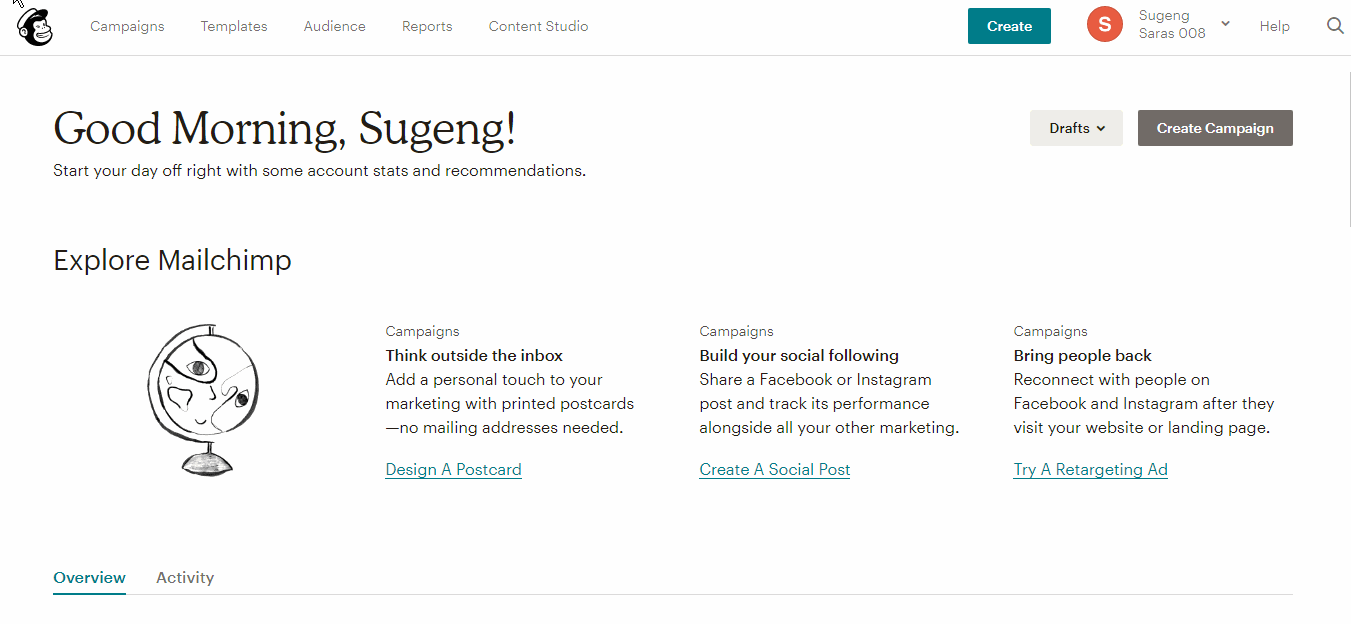The width and height of the screenshot is (1351, 624).
Task: Open the Audience menu
Action: pyautogui.click(x=334, y=26)
